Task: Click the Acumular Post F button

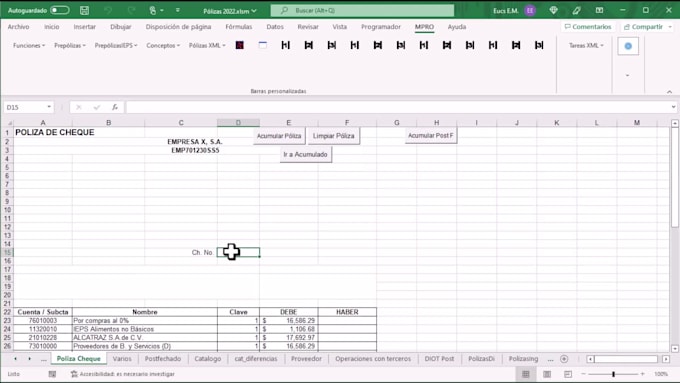Action: coord(431,135)
